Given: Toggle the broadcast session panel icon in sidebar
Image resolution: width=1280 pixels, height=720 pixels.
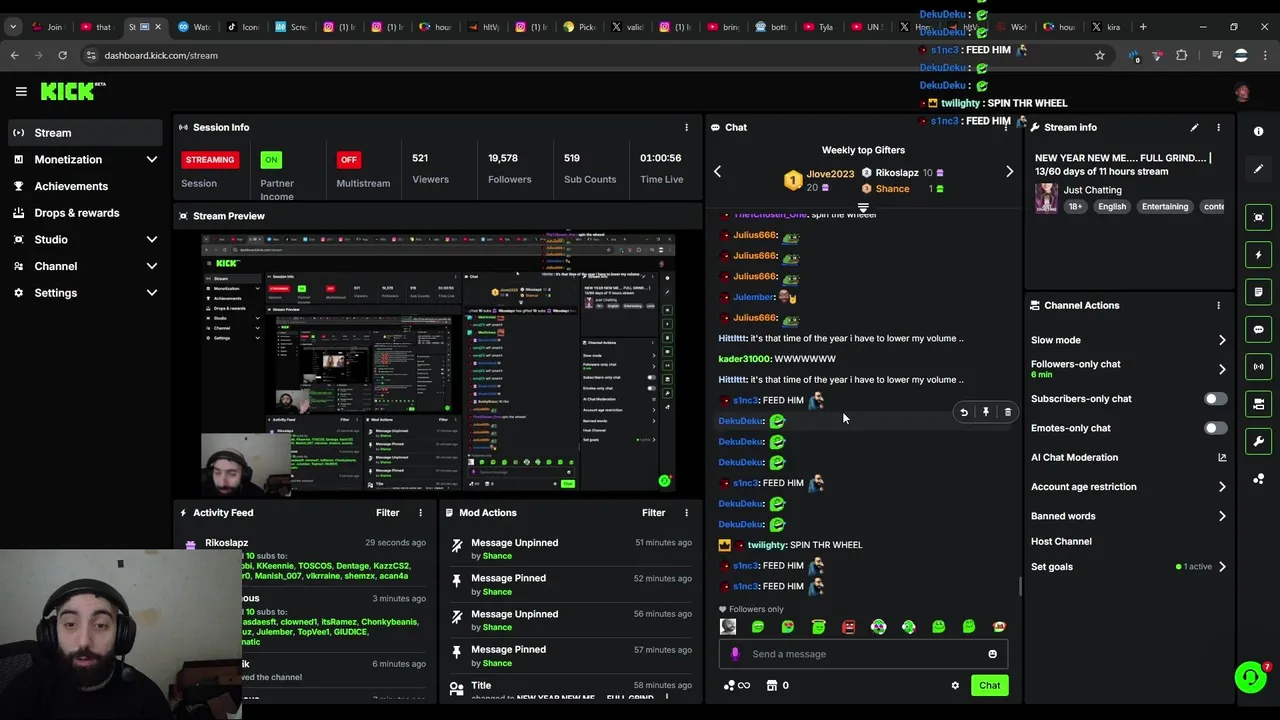Looking at the screenshot, I should tap(1258, 366).
